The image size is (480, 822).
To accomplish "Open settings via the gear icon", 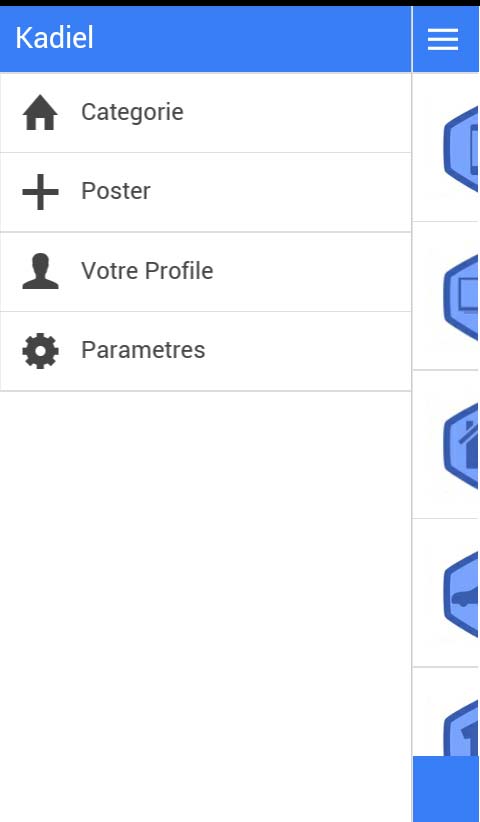I will (40, 351).
